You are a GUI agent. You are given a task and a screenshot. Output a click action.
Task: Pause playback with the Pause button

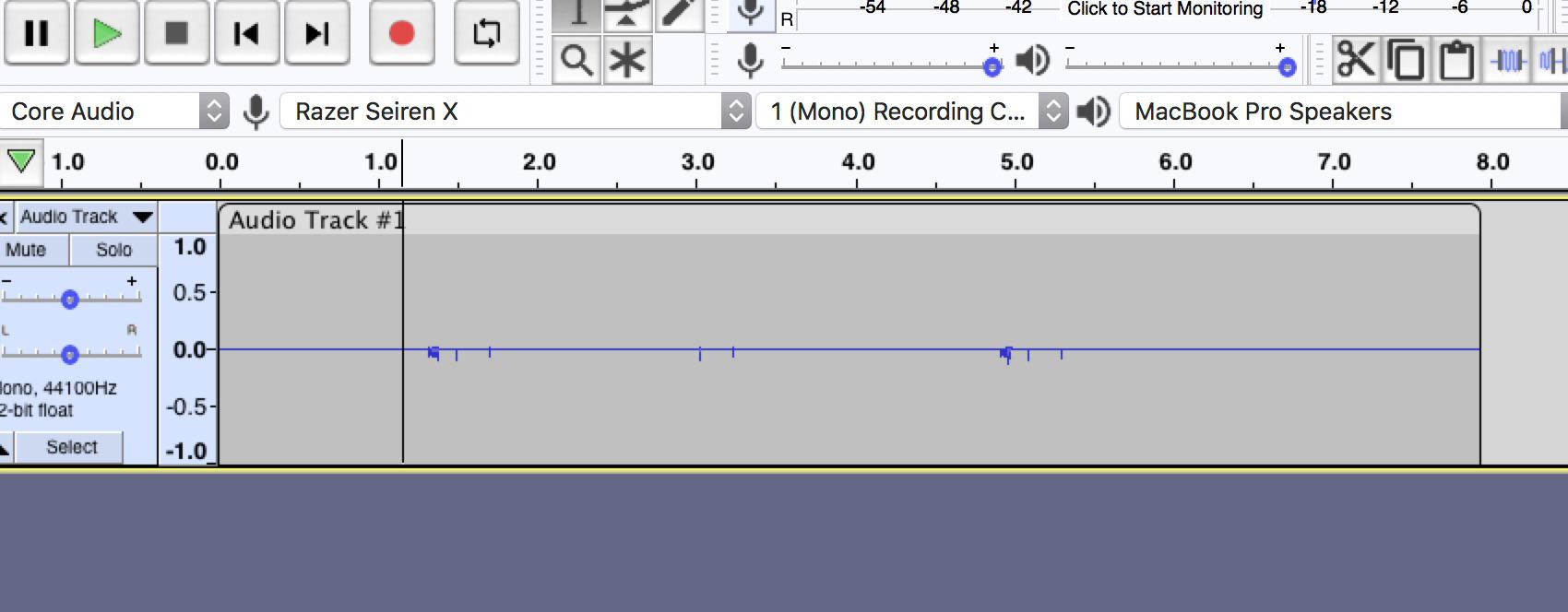tap(36, 33)
